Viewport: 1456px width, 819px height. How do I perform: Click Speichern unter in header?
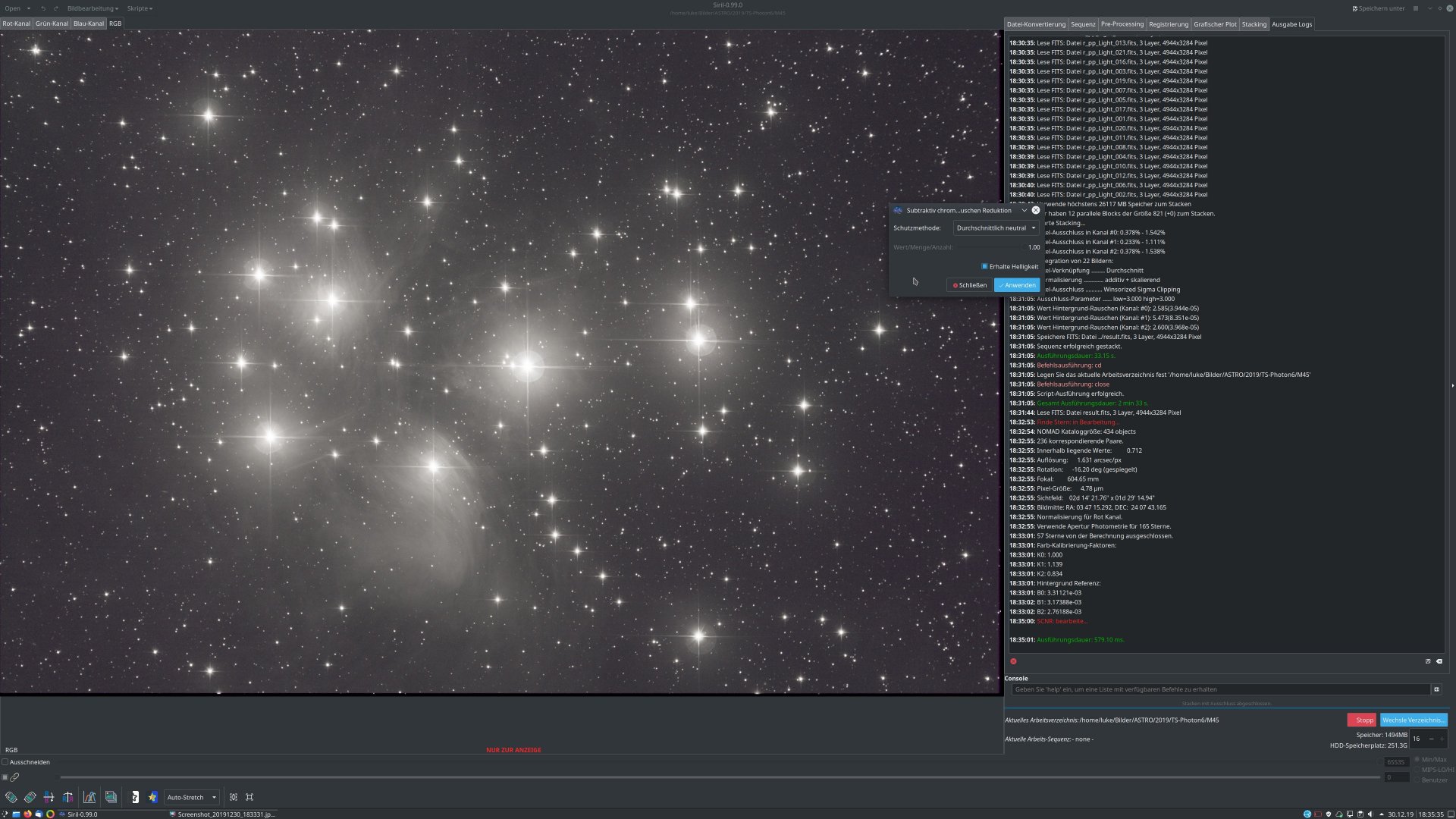coord(1379,8)
